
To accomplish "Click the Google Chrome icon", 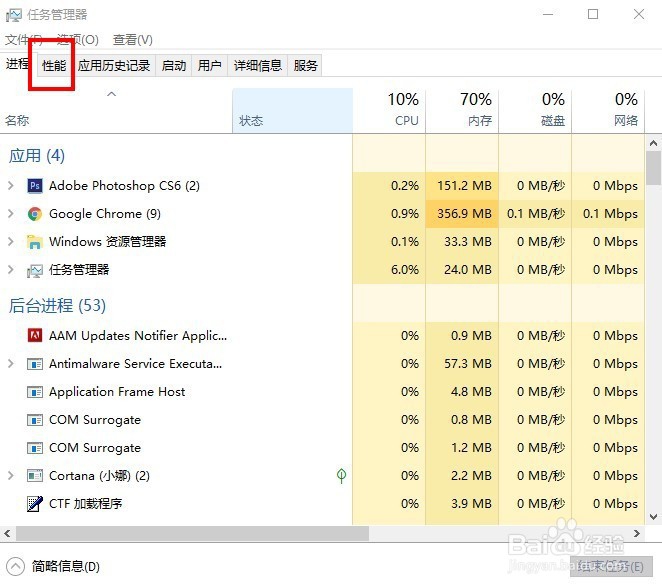I will tap(35, 214).
